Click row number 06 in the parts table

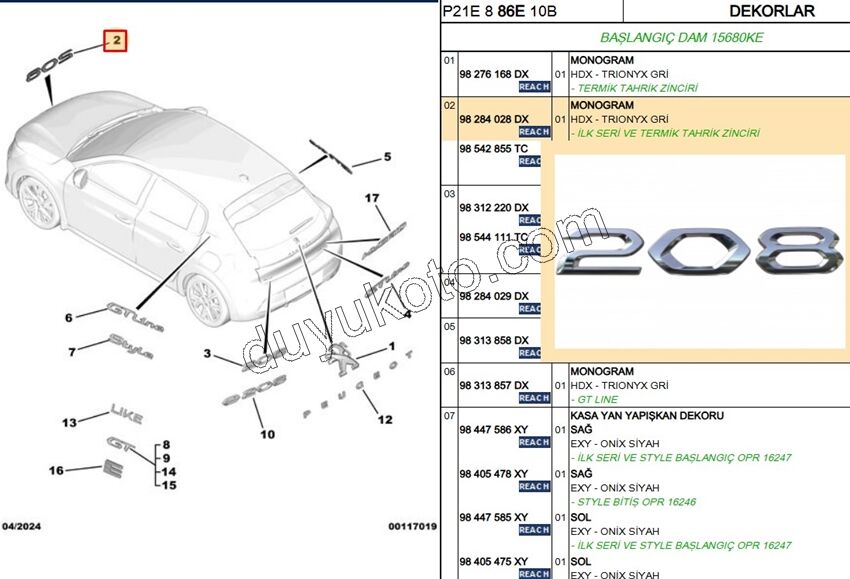click(x=449, y=372)
